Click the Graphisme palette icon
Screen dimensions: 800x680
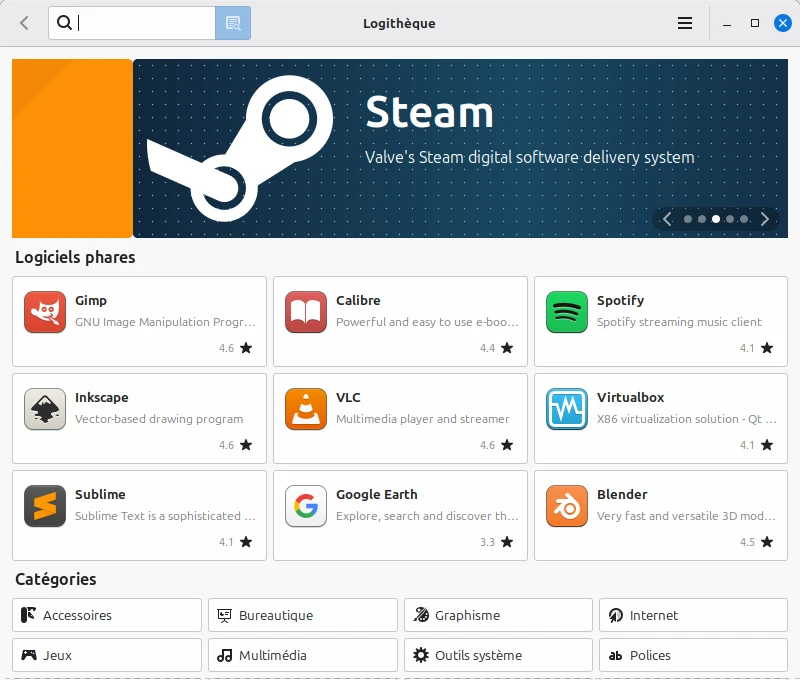(x=421, y=615)
